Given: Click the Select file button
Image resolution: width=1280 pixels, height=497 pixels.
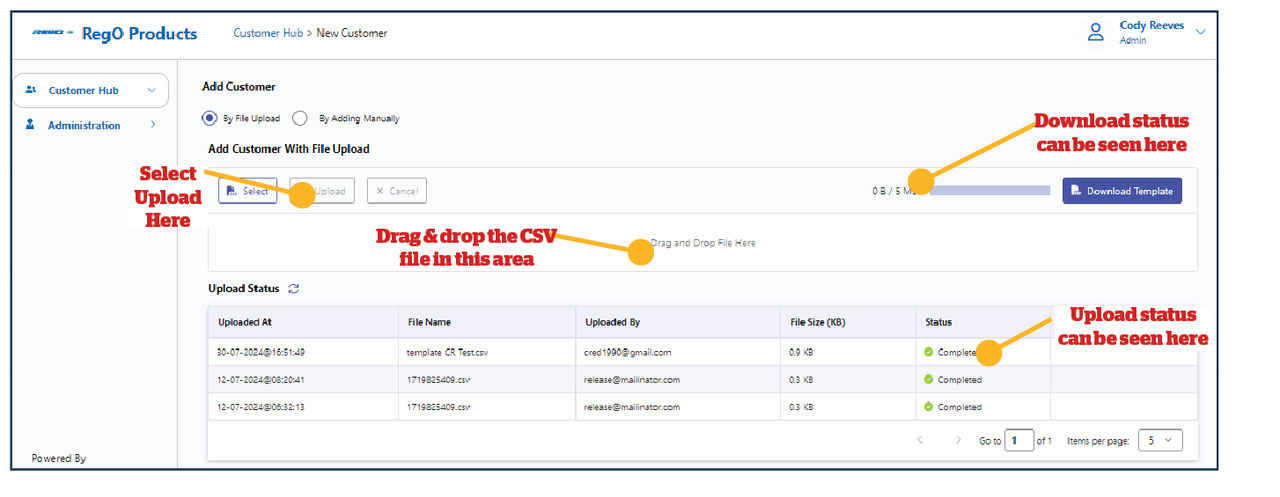Looking at the screenshot, I should (x=247, y=191).
